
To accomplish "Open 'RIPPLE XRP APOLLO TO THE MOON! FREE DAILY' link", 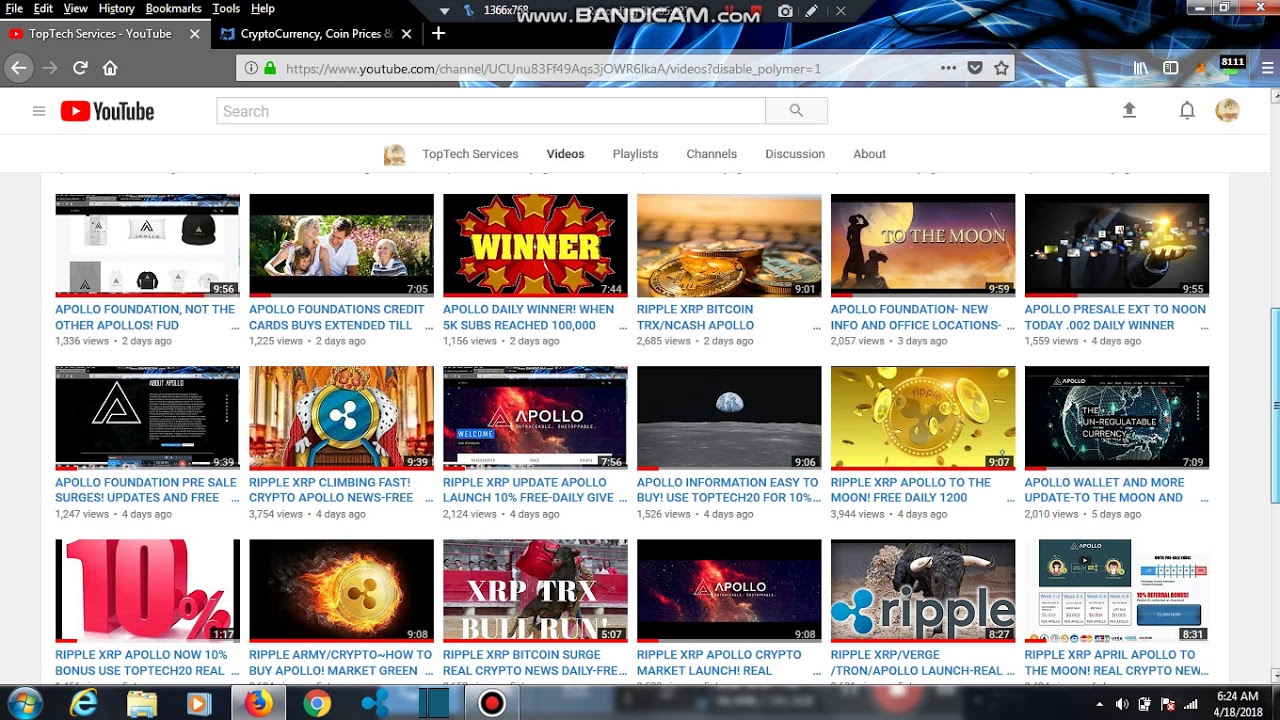I will [x=911, y=490].
